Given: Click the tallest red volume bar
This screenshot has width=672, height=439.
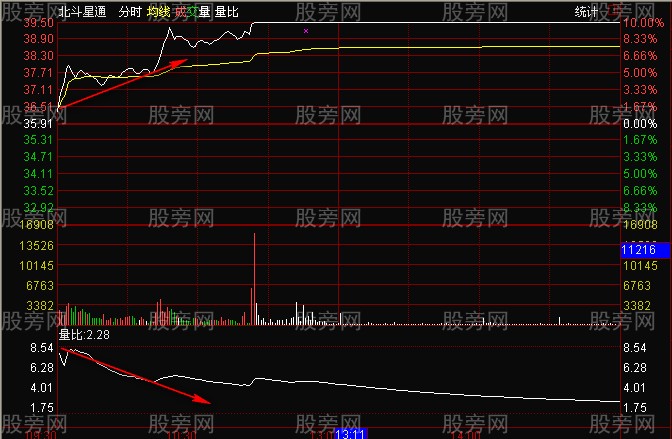Looking at the screenshot, I should (x=254, y=279).
